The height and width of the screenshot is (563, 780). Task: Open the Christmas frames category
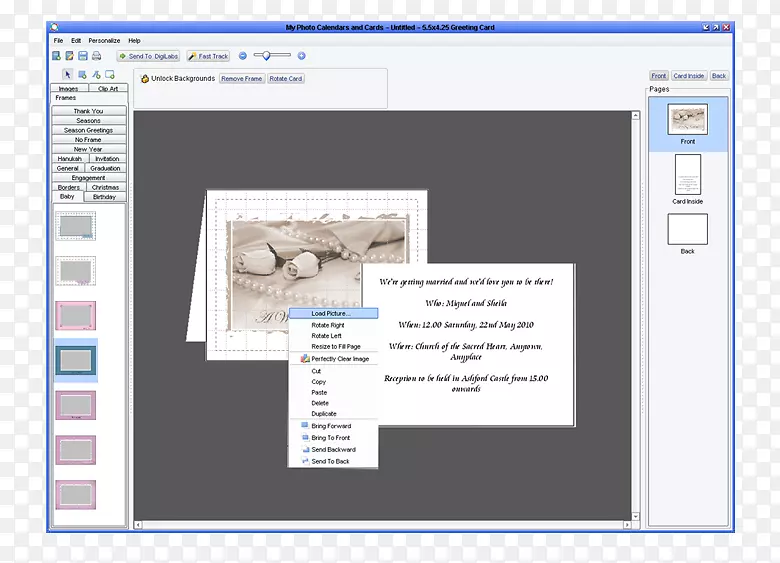point(106,187)
